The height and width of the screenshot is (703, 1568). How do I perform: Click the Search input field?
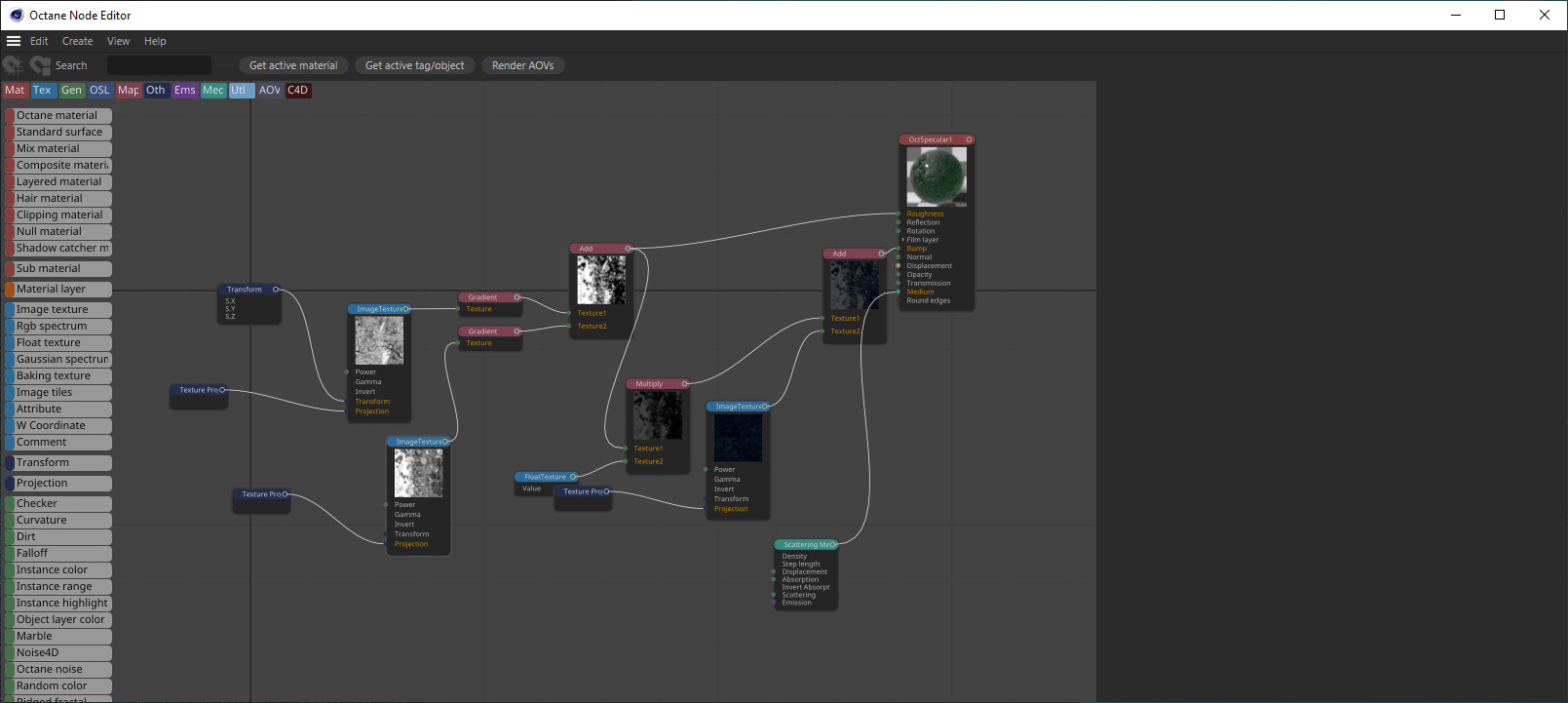tap(159, 65)
